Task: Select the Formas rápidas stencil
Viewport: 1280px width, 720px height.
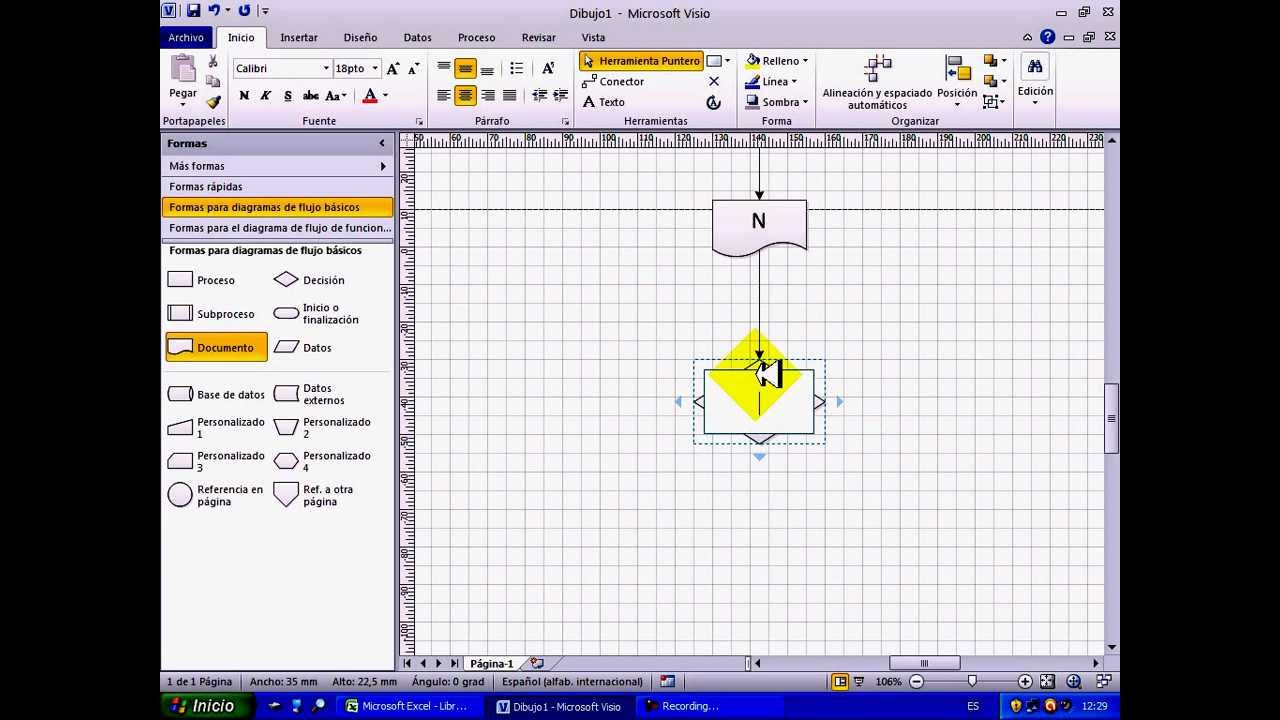Action: (277, 187)
